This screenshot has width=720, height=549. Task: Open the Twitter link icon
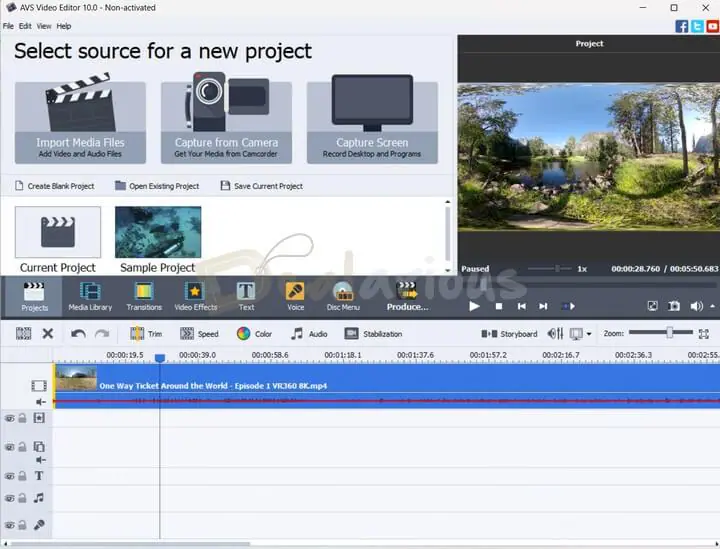point(697,26)
